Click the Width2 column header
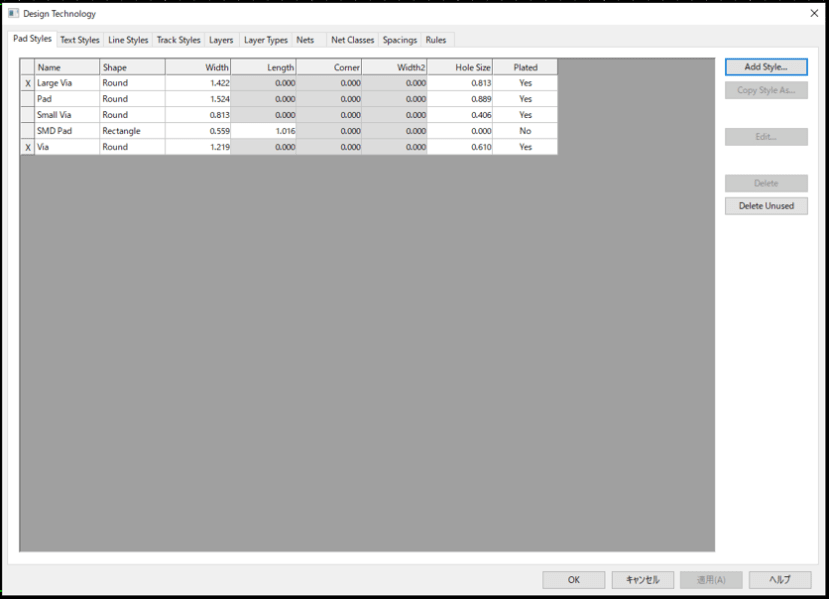829x599 pixels. [394, 67]
